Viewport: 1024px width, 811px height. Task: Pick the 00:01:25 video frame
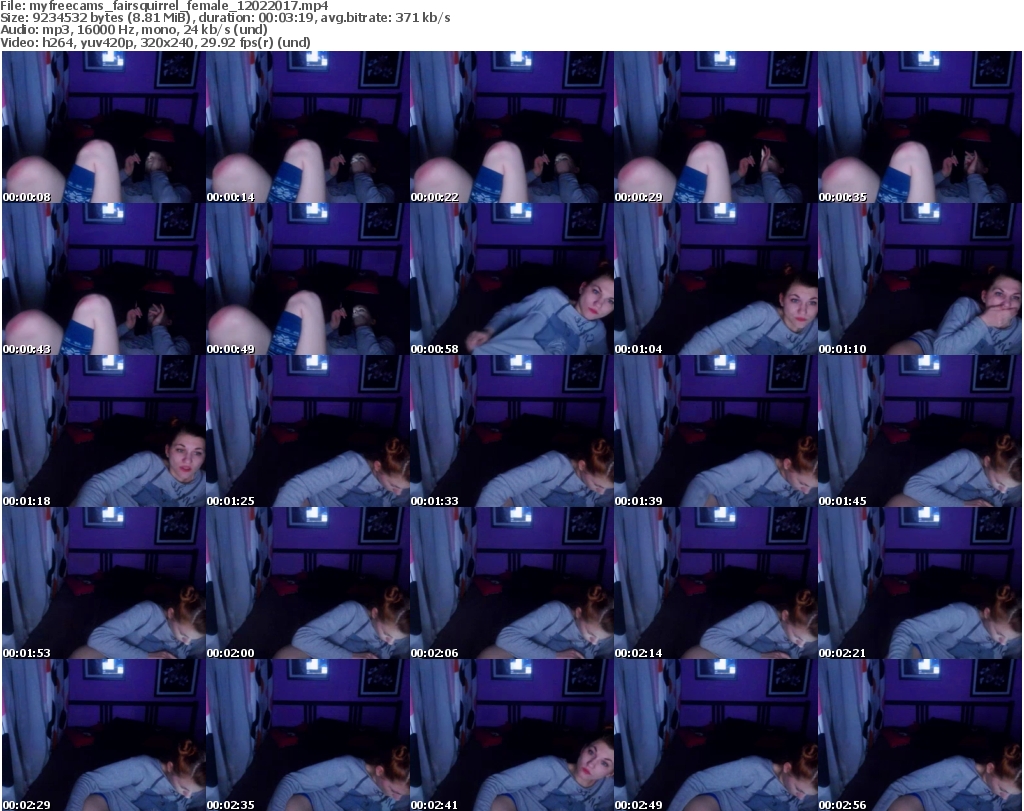coord(308,431)
